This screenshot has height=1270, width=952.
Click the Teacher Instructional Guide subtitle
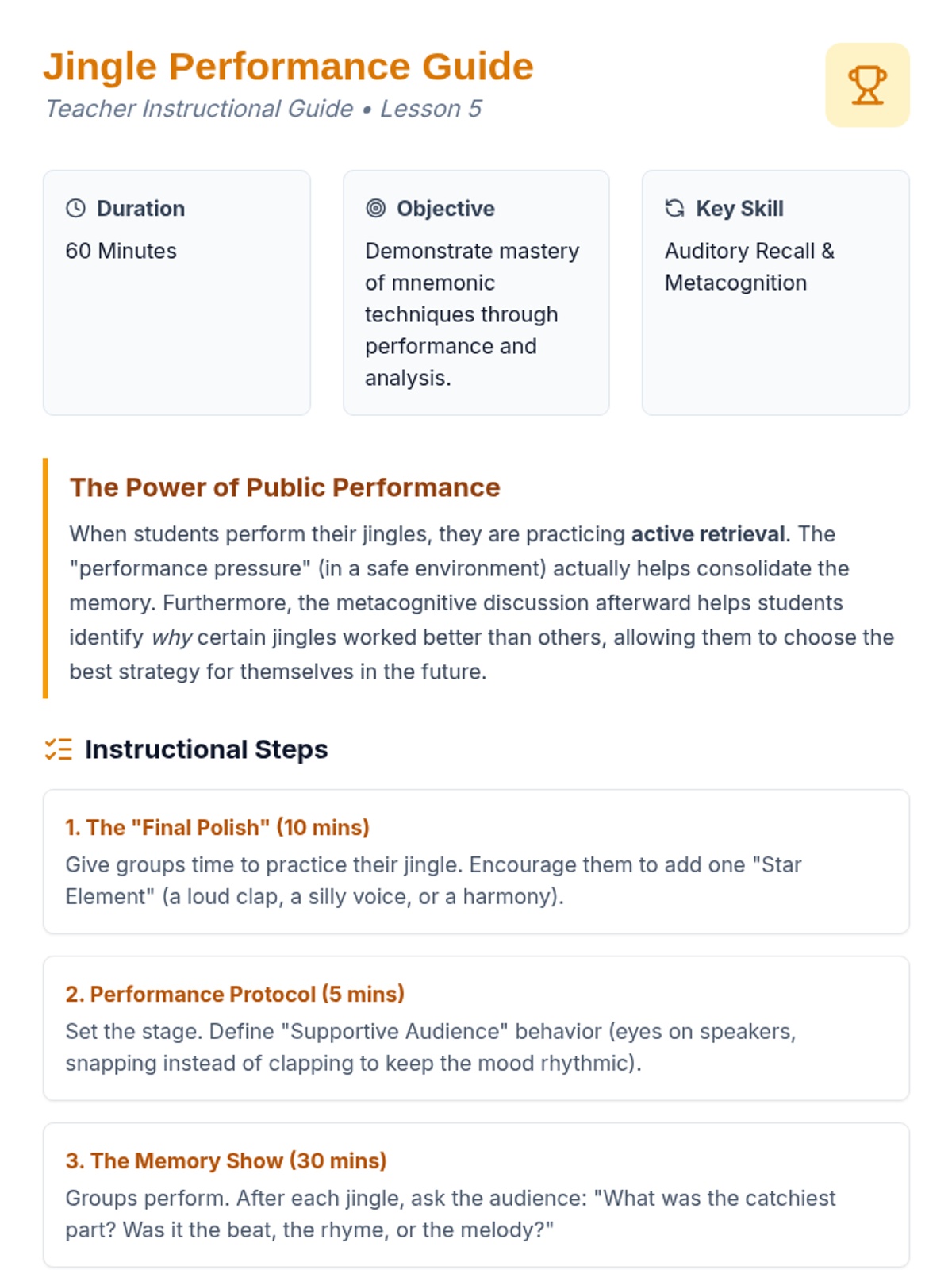pos(263,108)
